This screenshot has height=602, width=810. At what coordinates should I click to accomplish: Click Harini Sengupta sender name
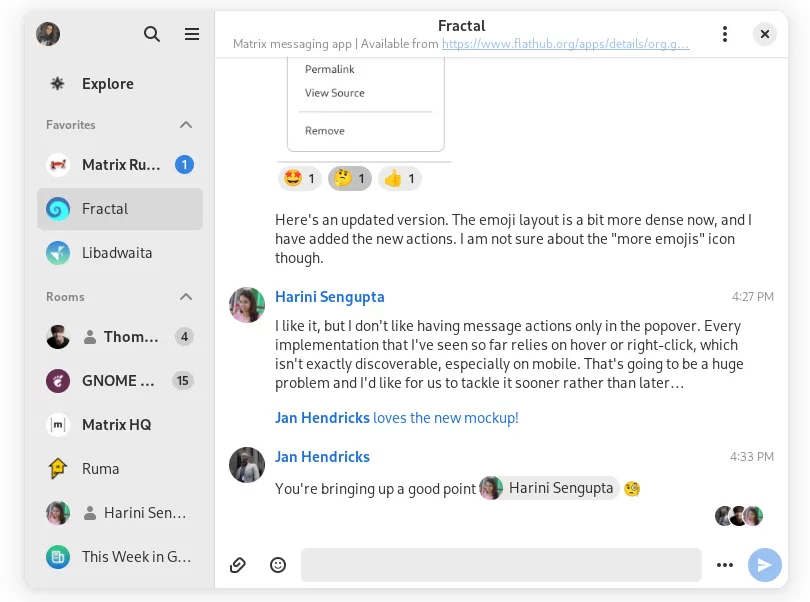(330, 297)
